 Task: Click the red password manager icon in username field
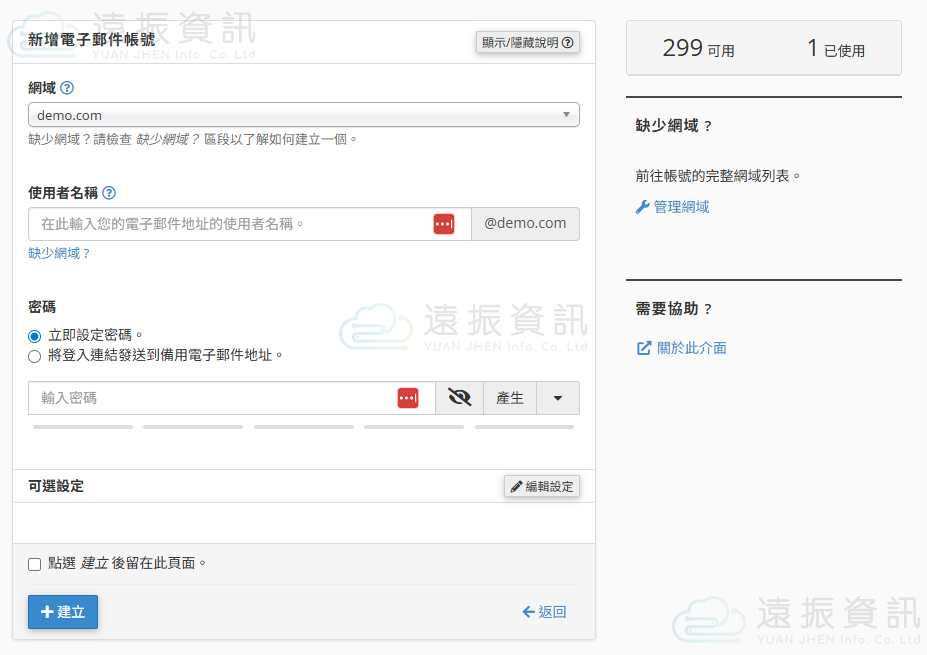(x=443, y=224)
